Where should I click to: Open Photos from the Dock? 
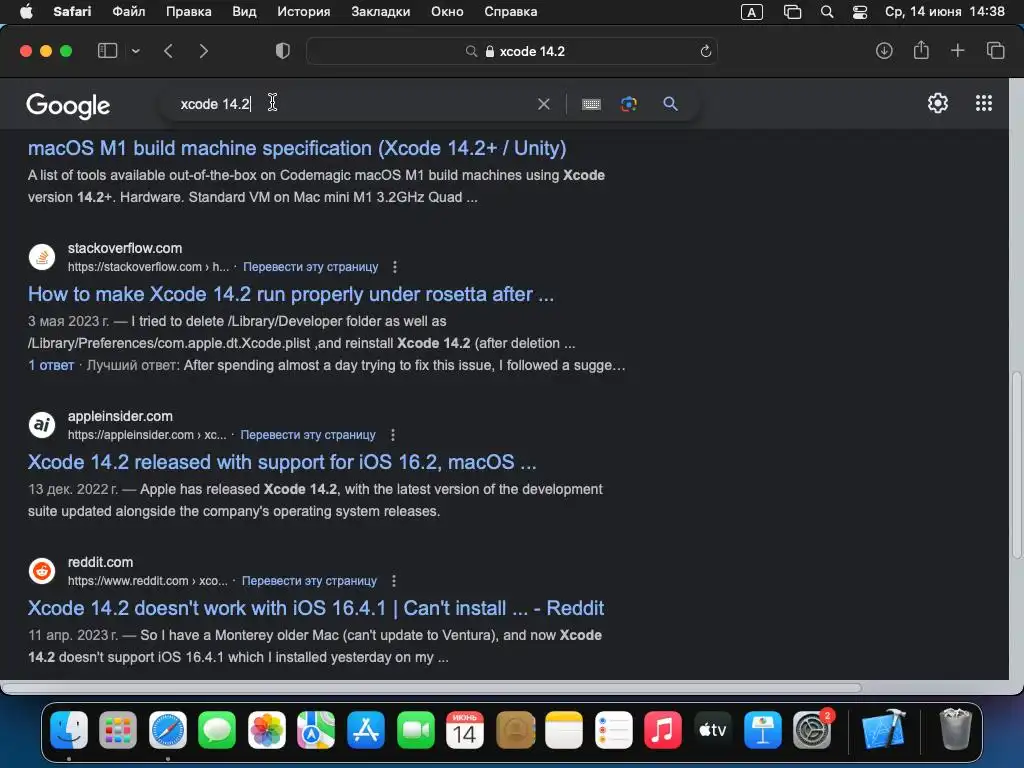(266, 729)
